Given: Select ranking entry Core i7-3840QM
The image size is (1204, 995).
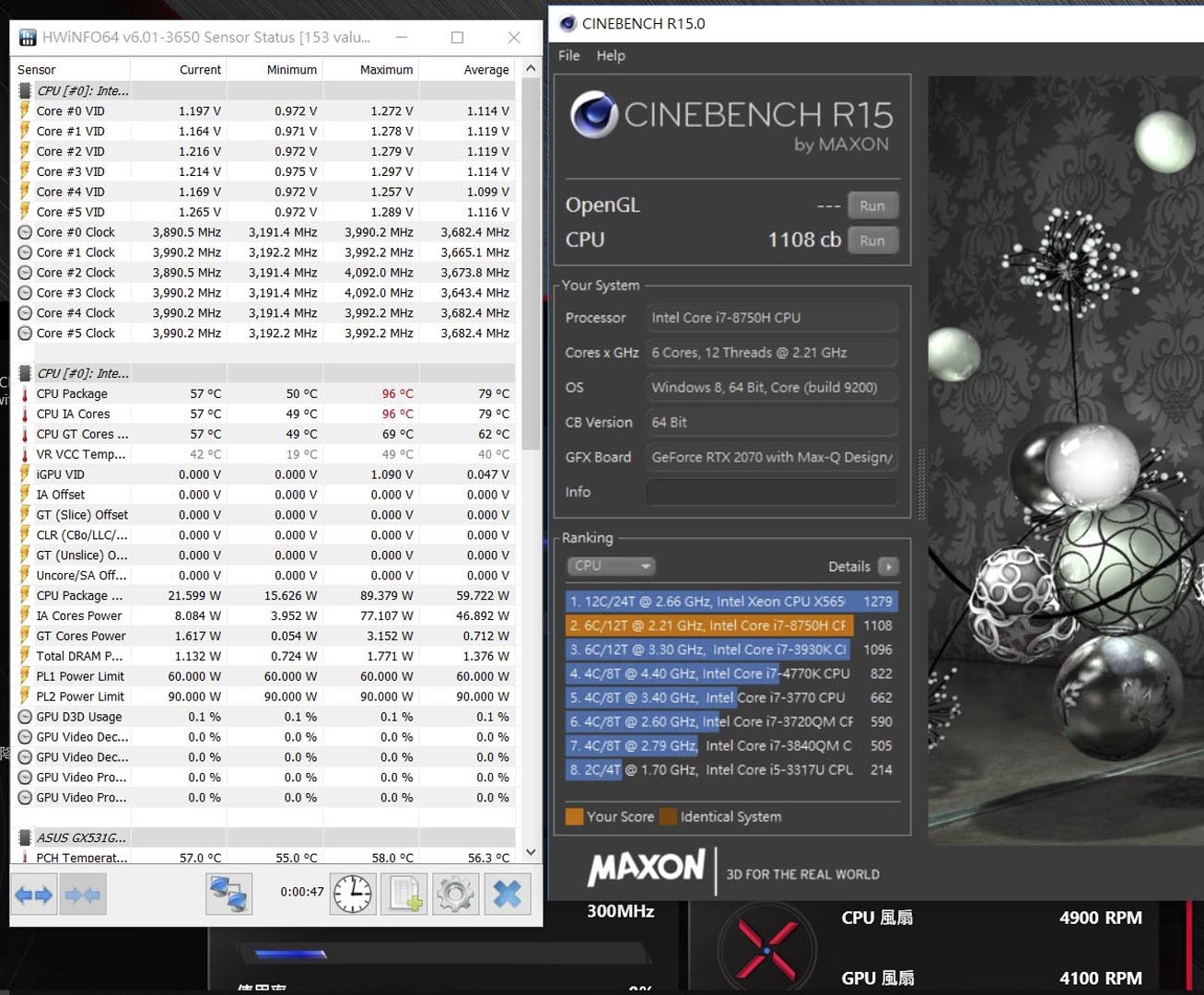Looking at the screenshot, I should click(731, 745).
